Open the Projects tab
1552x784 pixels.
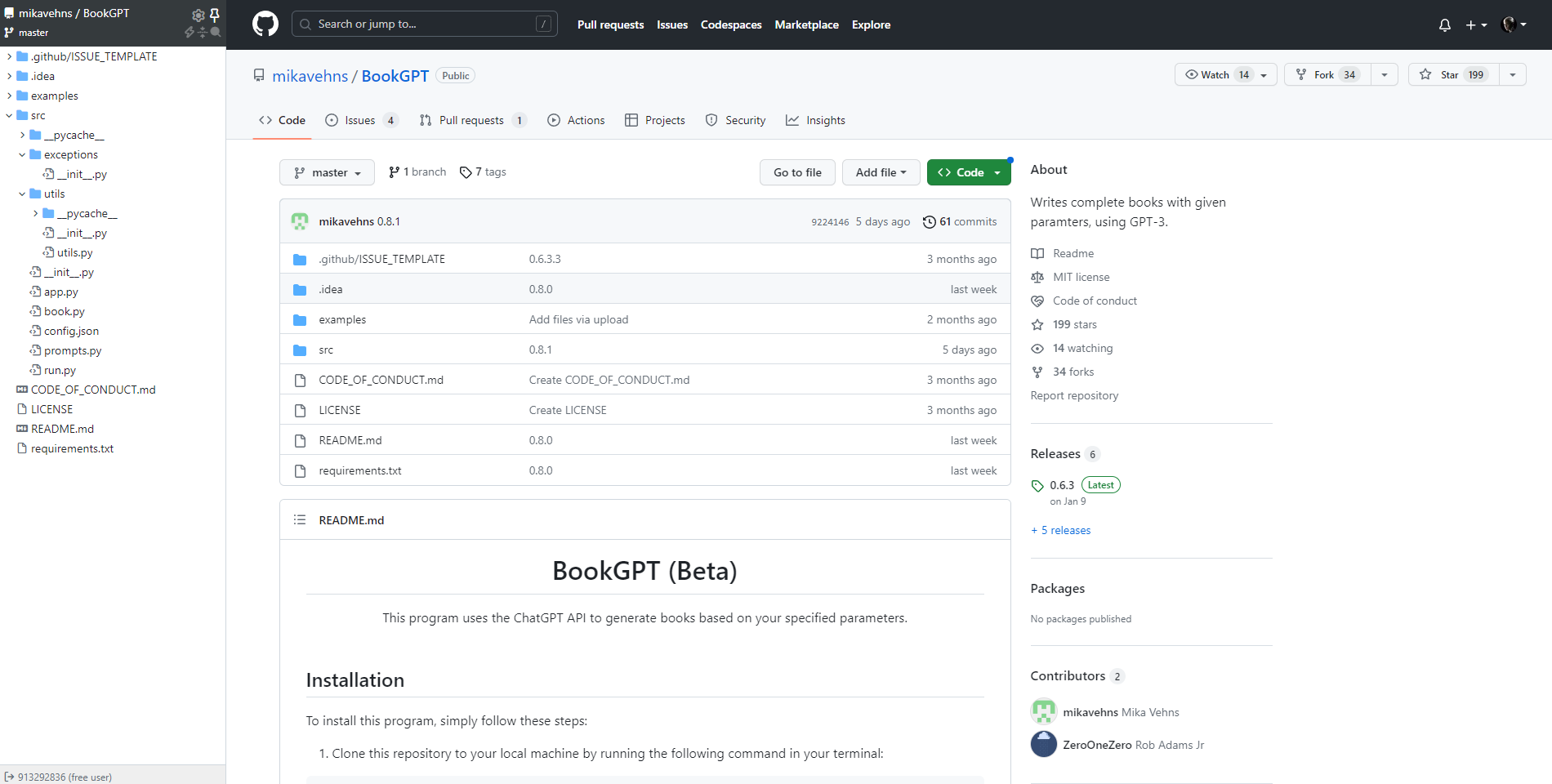tap(655, 120)
